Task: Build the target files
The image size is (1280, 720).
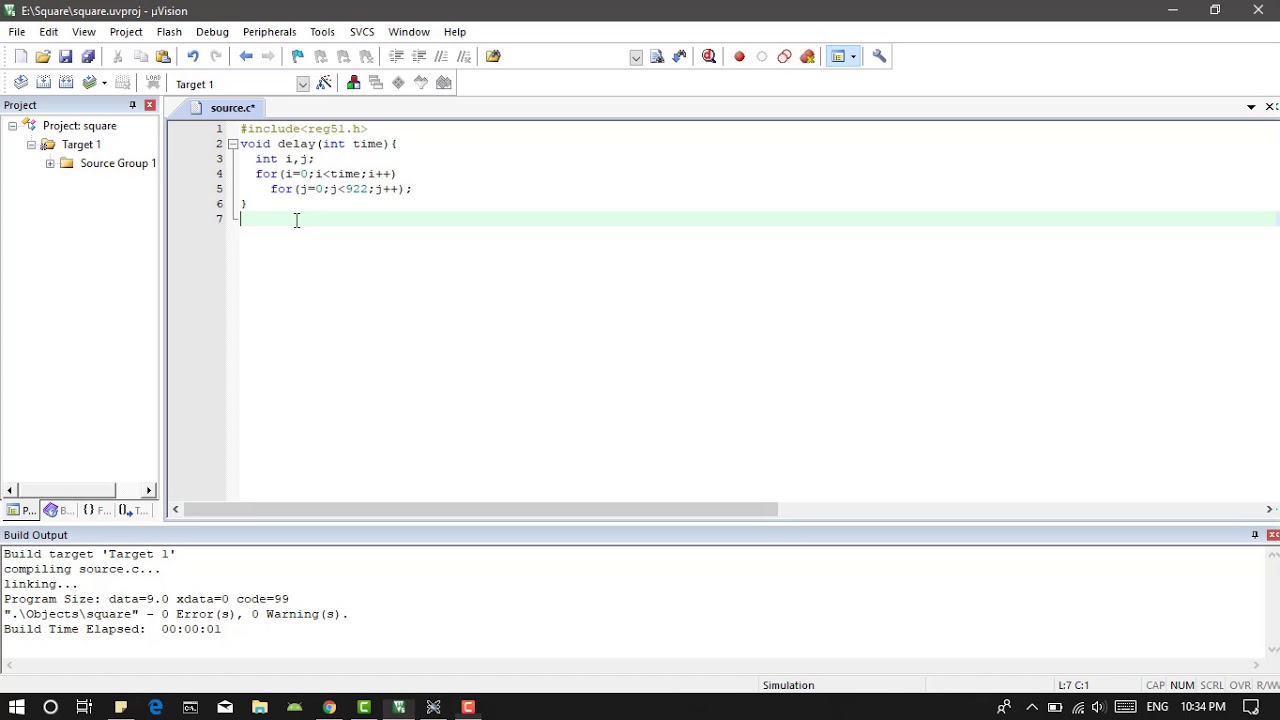Action: tap(43, 83)
